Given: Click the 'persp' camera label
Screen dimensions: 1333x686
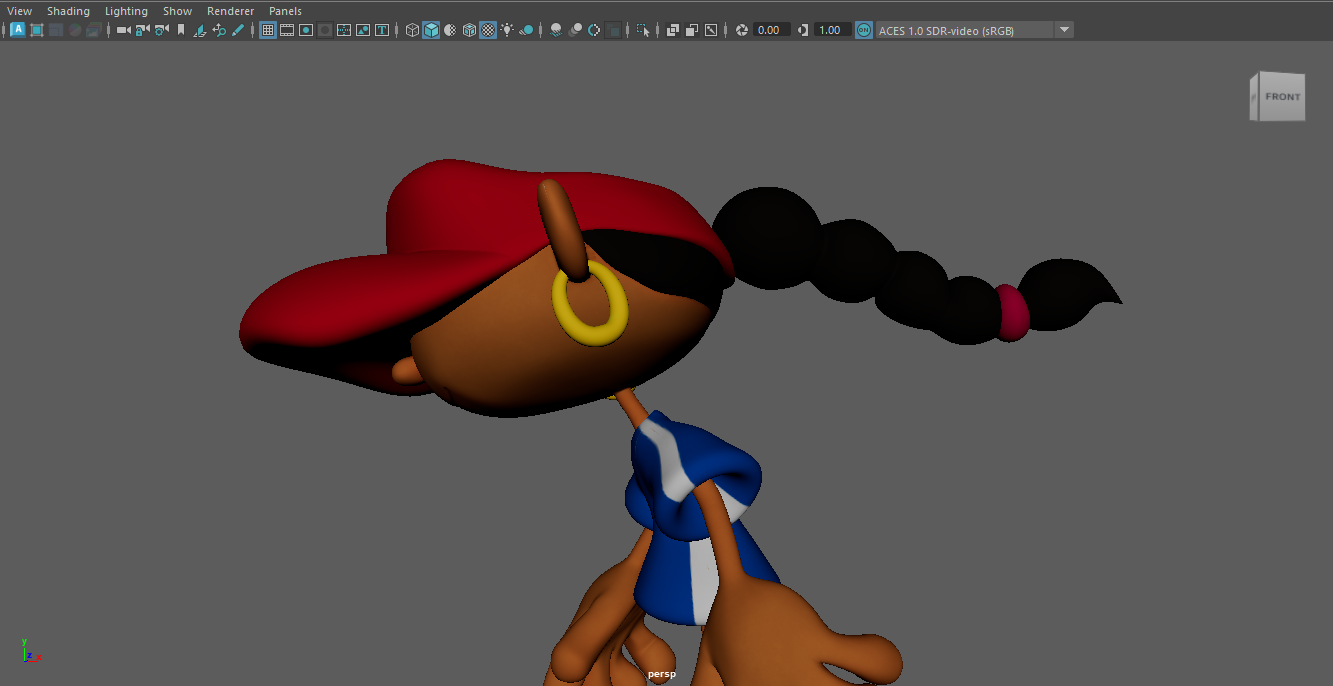Looking at the screenshot, I should click(662, 674).
